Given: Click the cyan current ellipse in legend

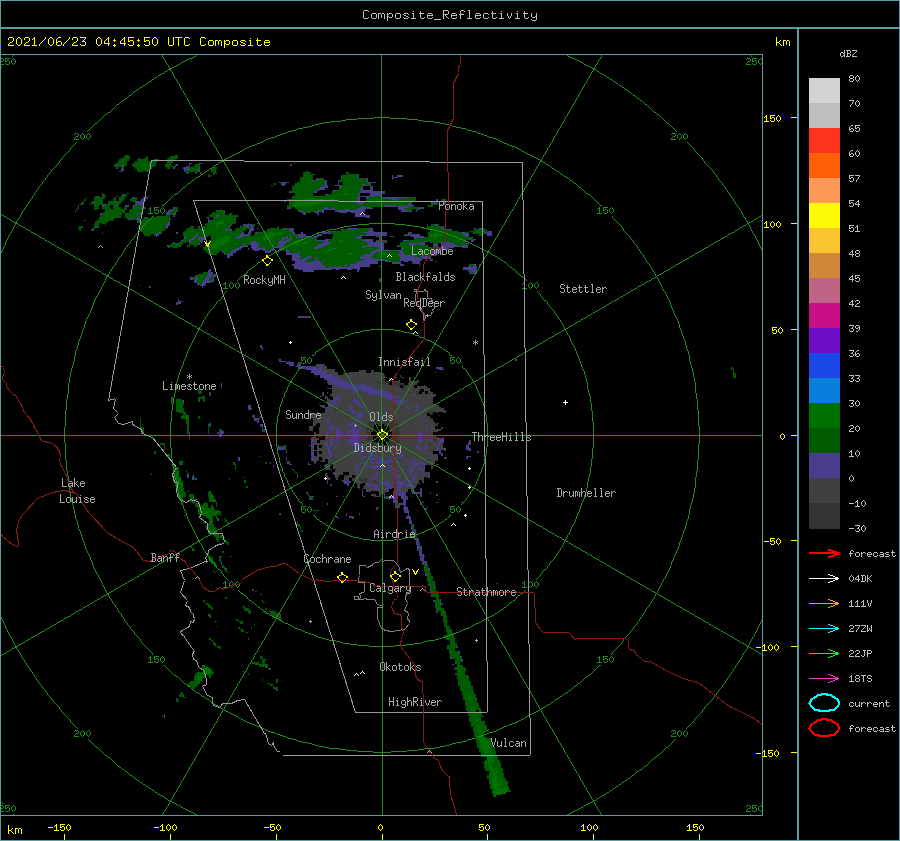Looking at the screenshot, I should pos(824,703).
